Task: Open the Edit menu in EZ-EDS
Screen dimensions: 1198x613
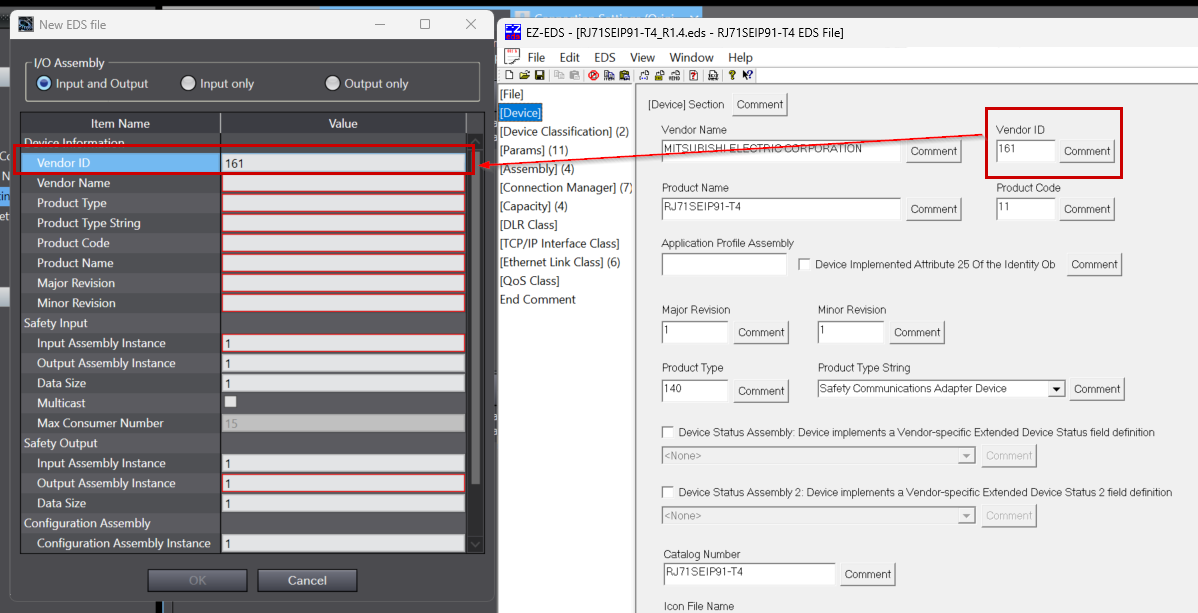Action: tap(569, 57)
